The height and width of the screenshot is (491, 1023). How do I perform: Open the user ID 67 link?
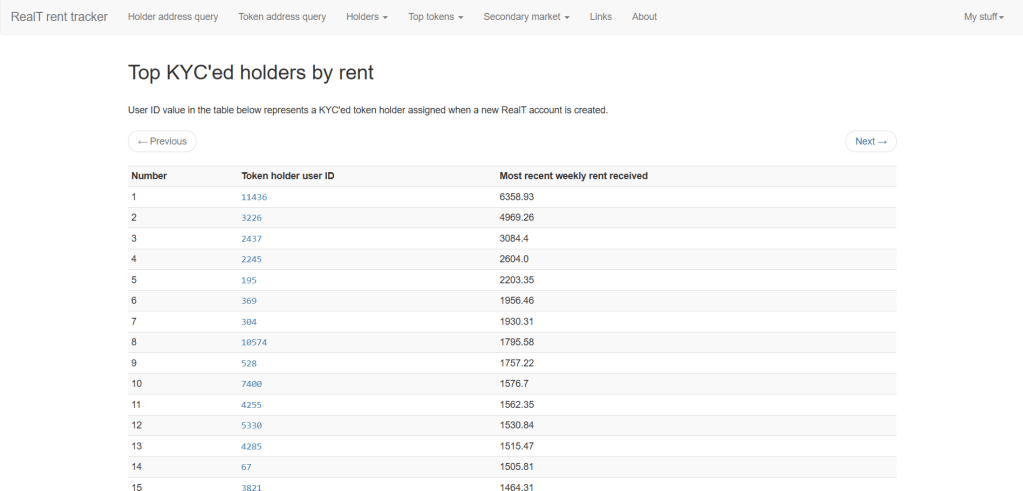(x=246, y=467)
